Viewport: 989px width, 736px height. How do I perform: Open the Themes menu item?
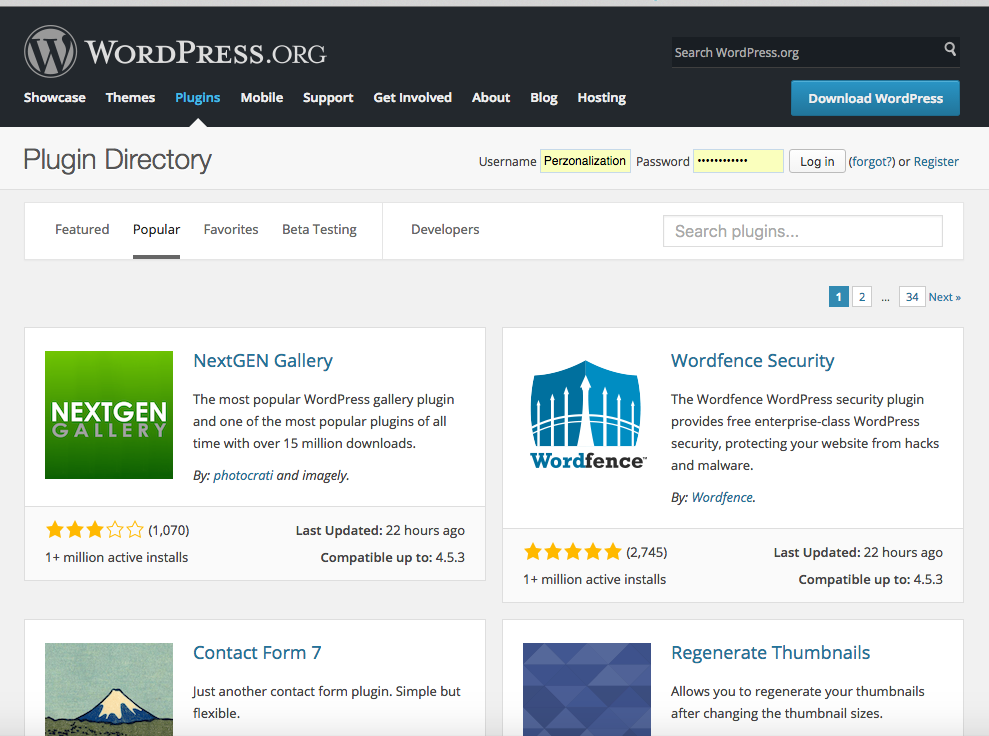(x=131, y=98)
